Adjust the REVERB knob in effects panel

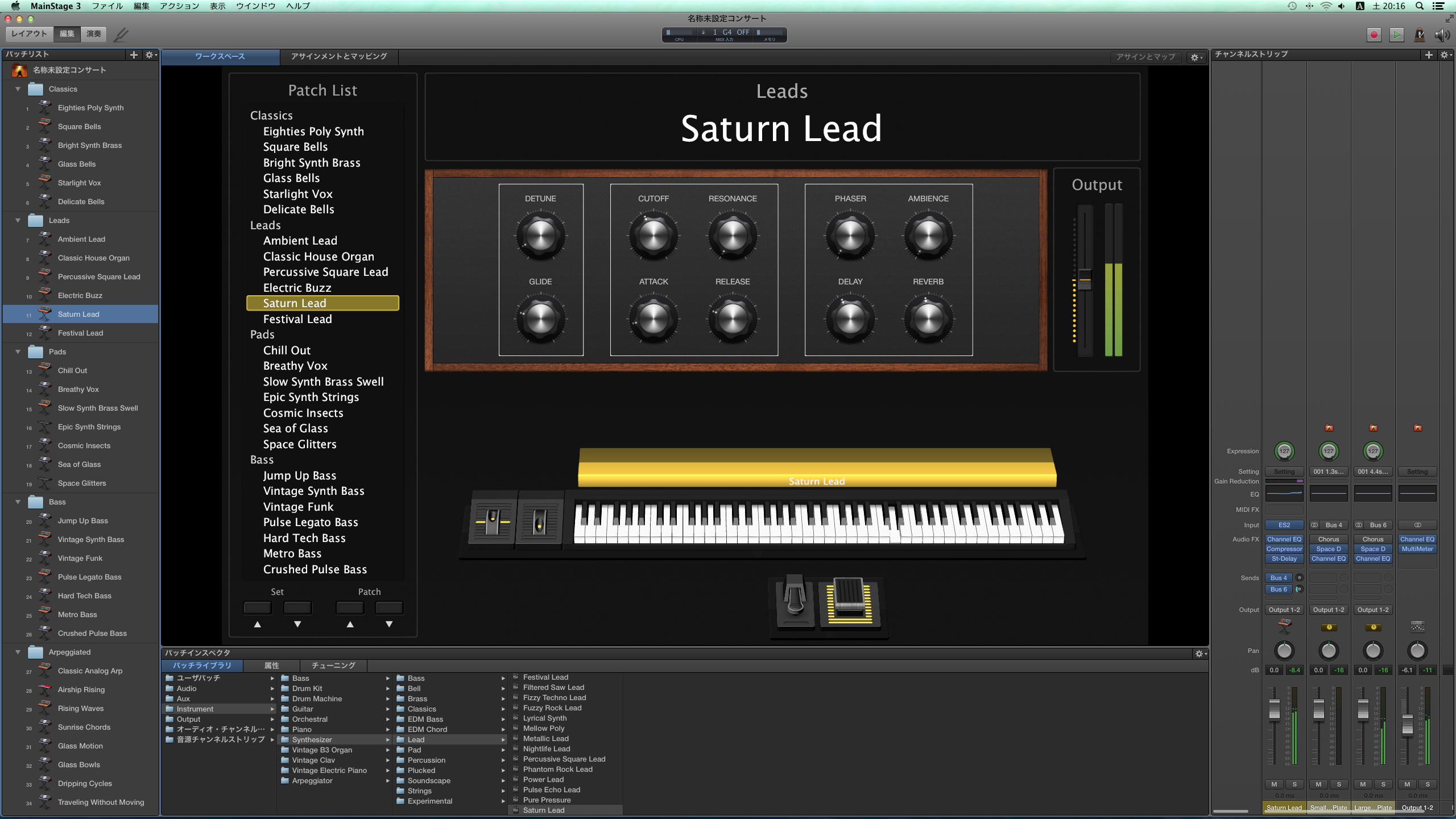click(927, 318)
